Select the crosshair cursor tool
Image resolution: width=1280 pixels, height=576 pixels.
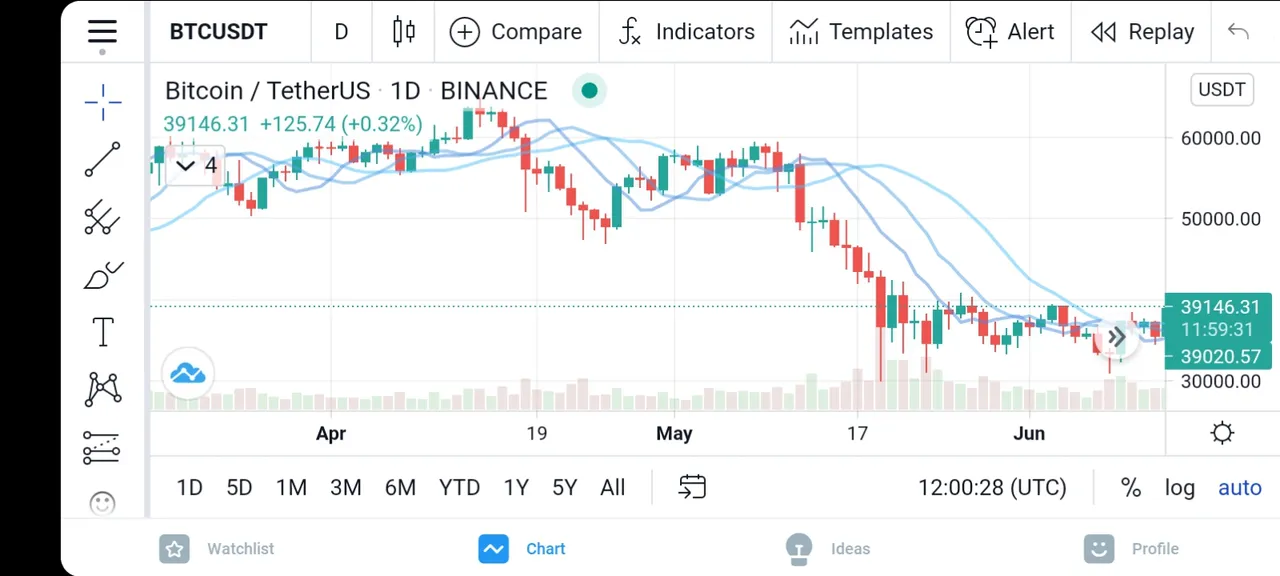pos(103,102)
